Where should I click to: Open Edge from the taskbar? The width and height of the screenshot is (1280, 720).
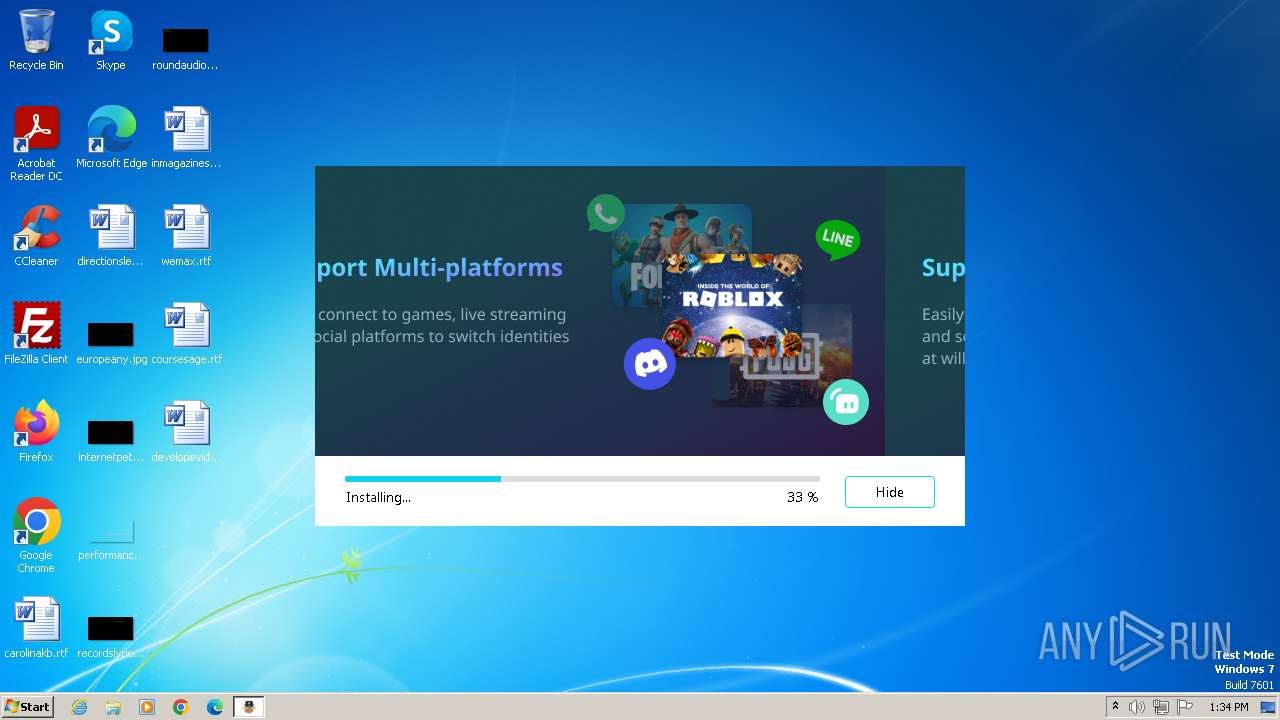pos(215,707)
